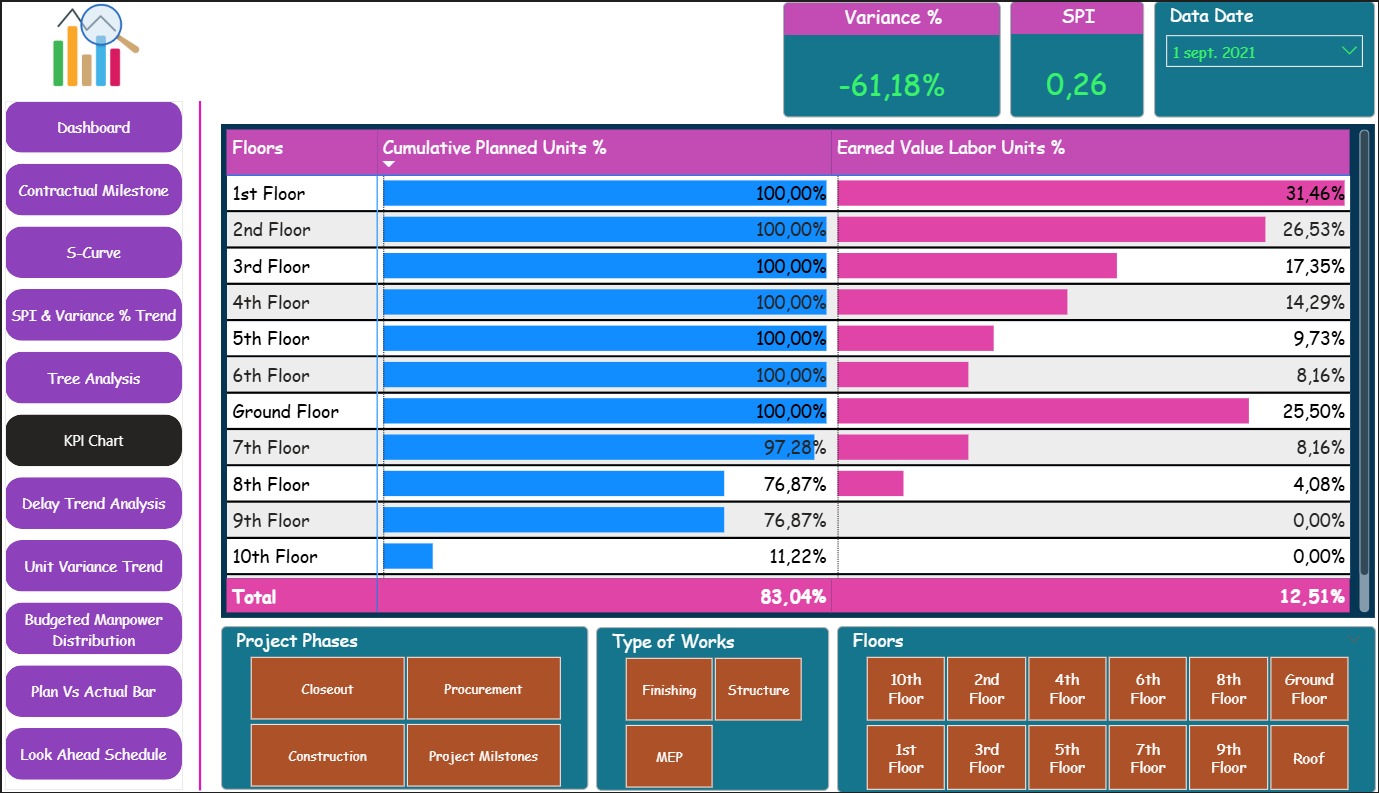Viewport: 1379px width, 793px height.
Task: Click the 2nd Floor row label
Action: point(271,229)
